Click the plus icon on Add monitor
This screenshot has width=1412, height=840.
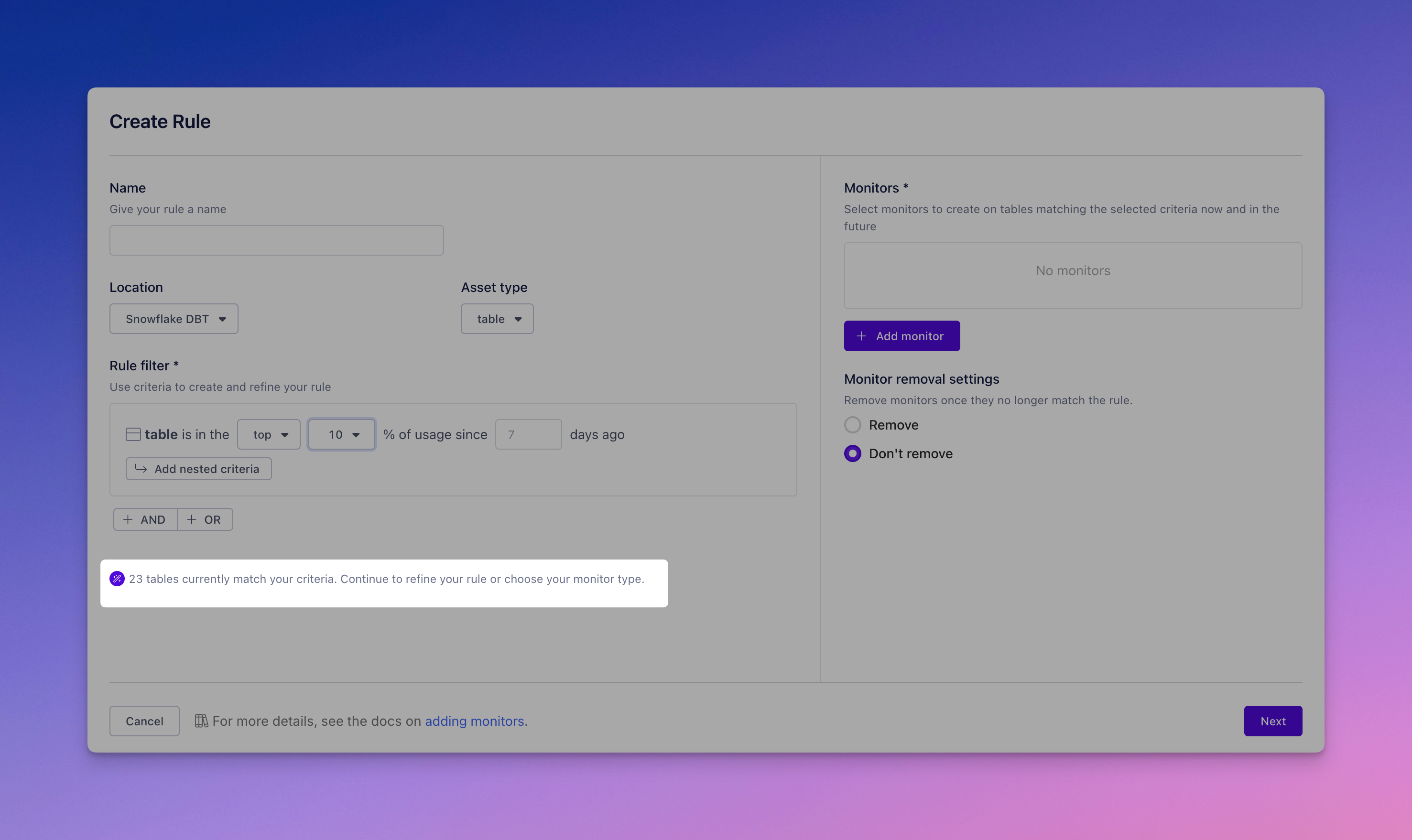(861, 336)
